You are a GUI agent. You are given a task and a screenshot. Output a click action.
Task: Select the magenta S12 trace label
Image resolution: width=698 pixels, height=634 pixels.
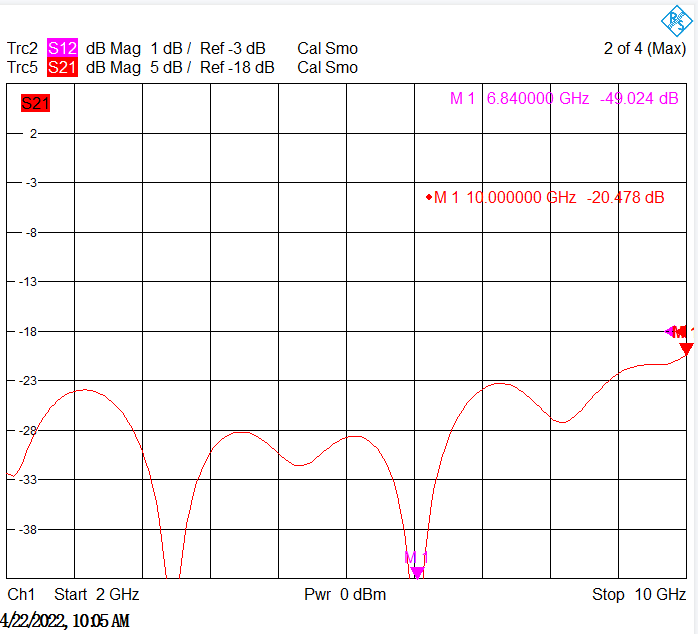(x=62, y=48)
